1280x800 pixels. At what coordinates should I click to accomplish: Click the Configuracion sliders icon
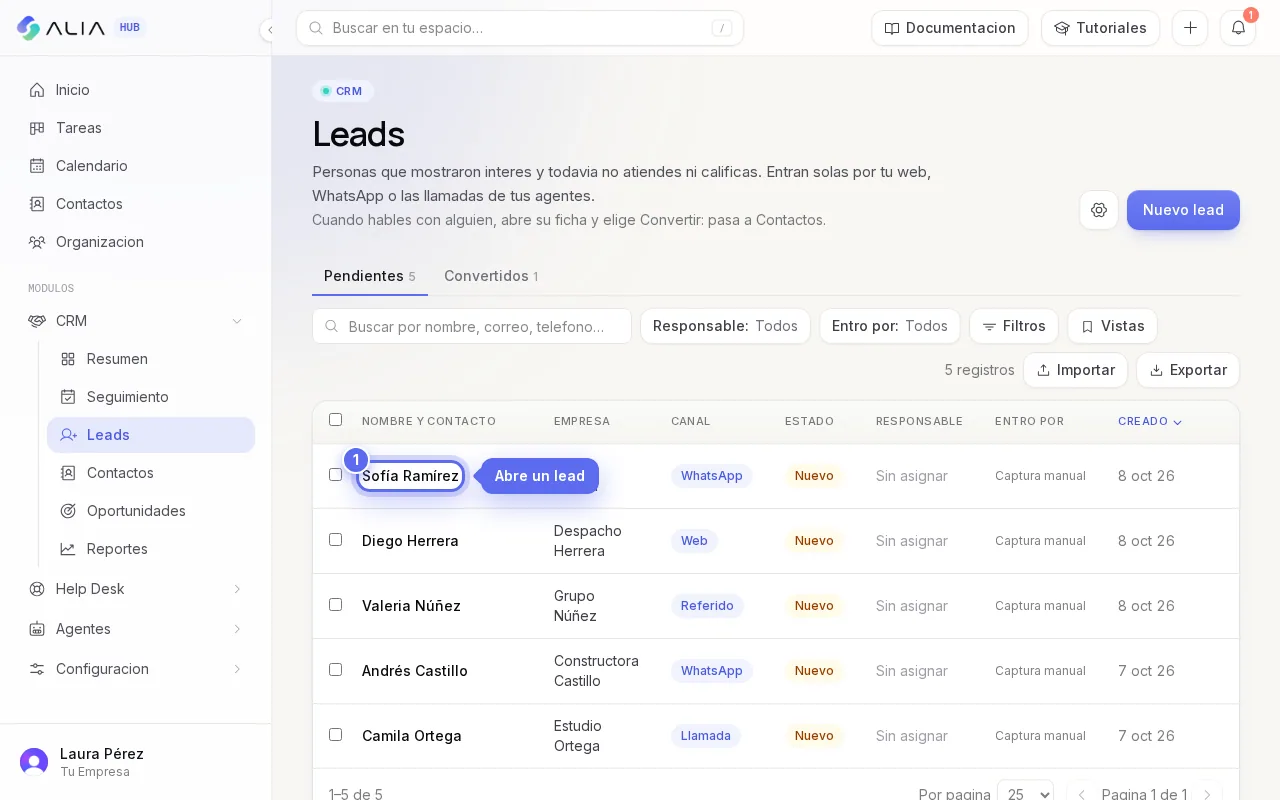37,669
